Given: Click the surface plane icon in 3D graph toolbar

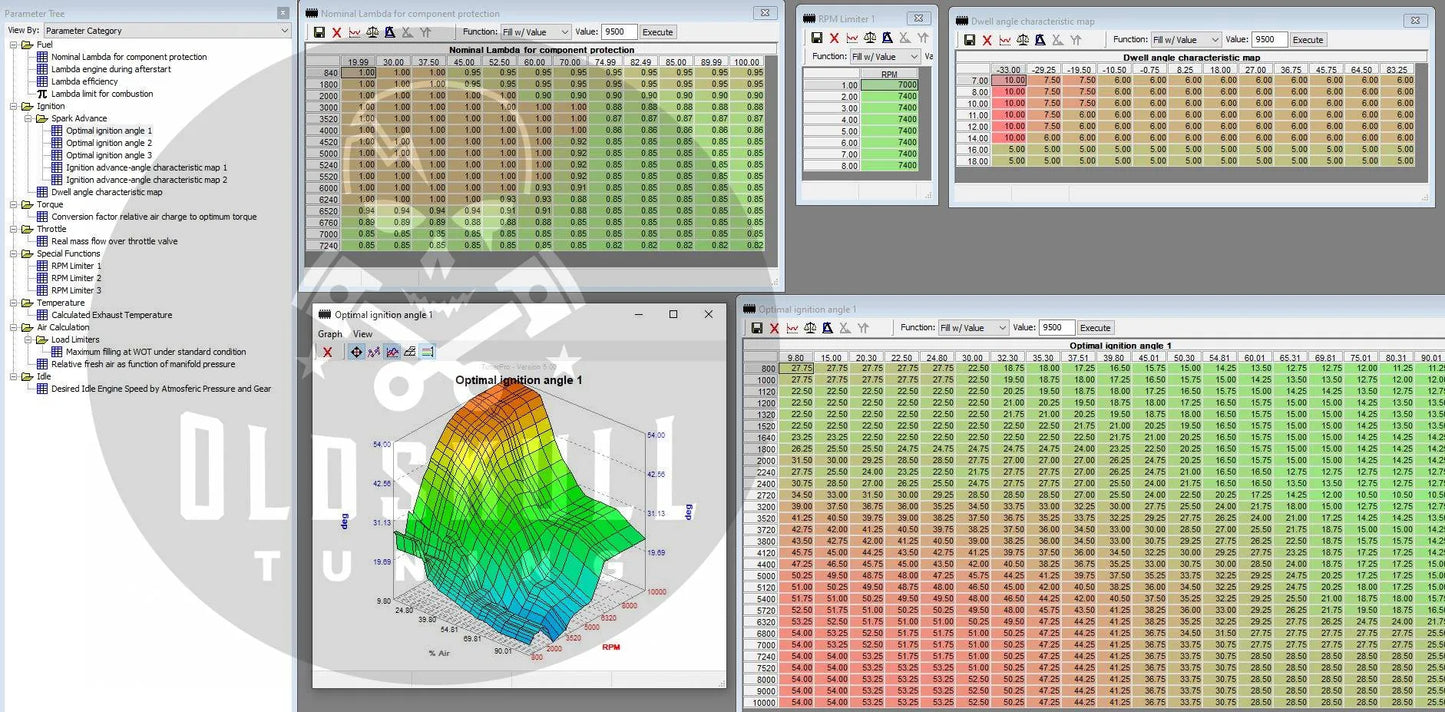Looking at the screenshot, I should pyautogui.click(x=410, y=352).
